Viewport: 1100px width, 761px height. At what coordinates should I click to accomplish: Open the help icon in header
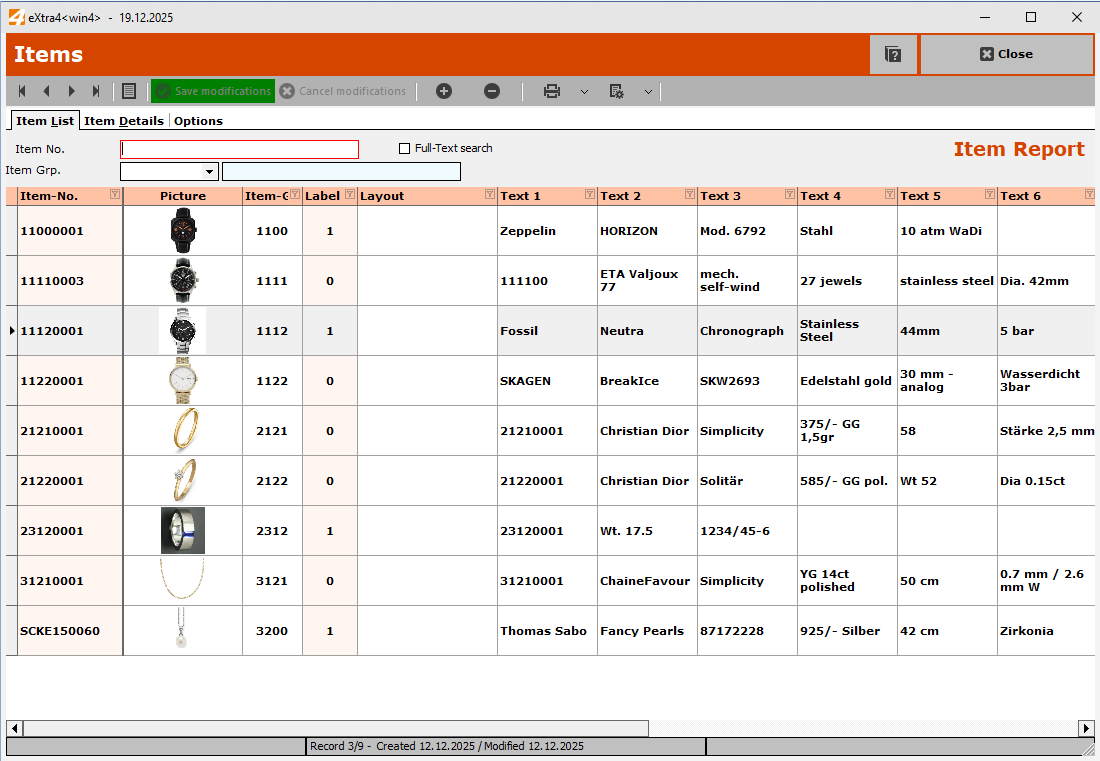click(894, 54)
